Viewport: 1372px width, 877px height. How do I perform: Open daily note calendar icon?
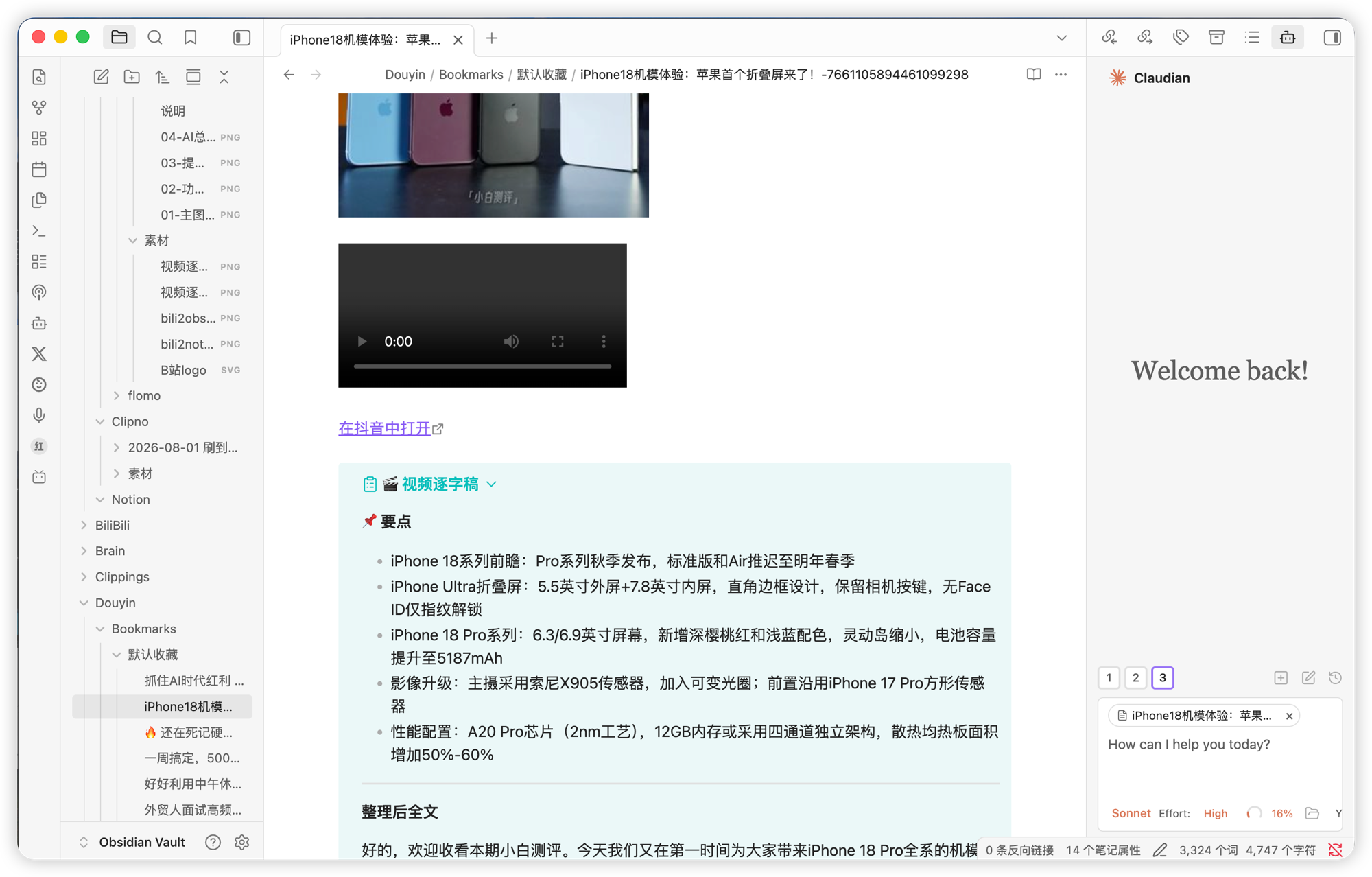coord(39,169)
